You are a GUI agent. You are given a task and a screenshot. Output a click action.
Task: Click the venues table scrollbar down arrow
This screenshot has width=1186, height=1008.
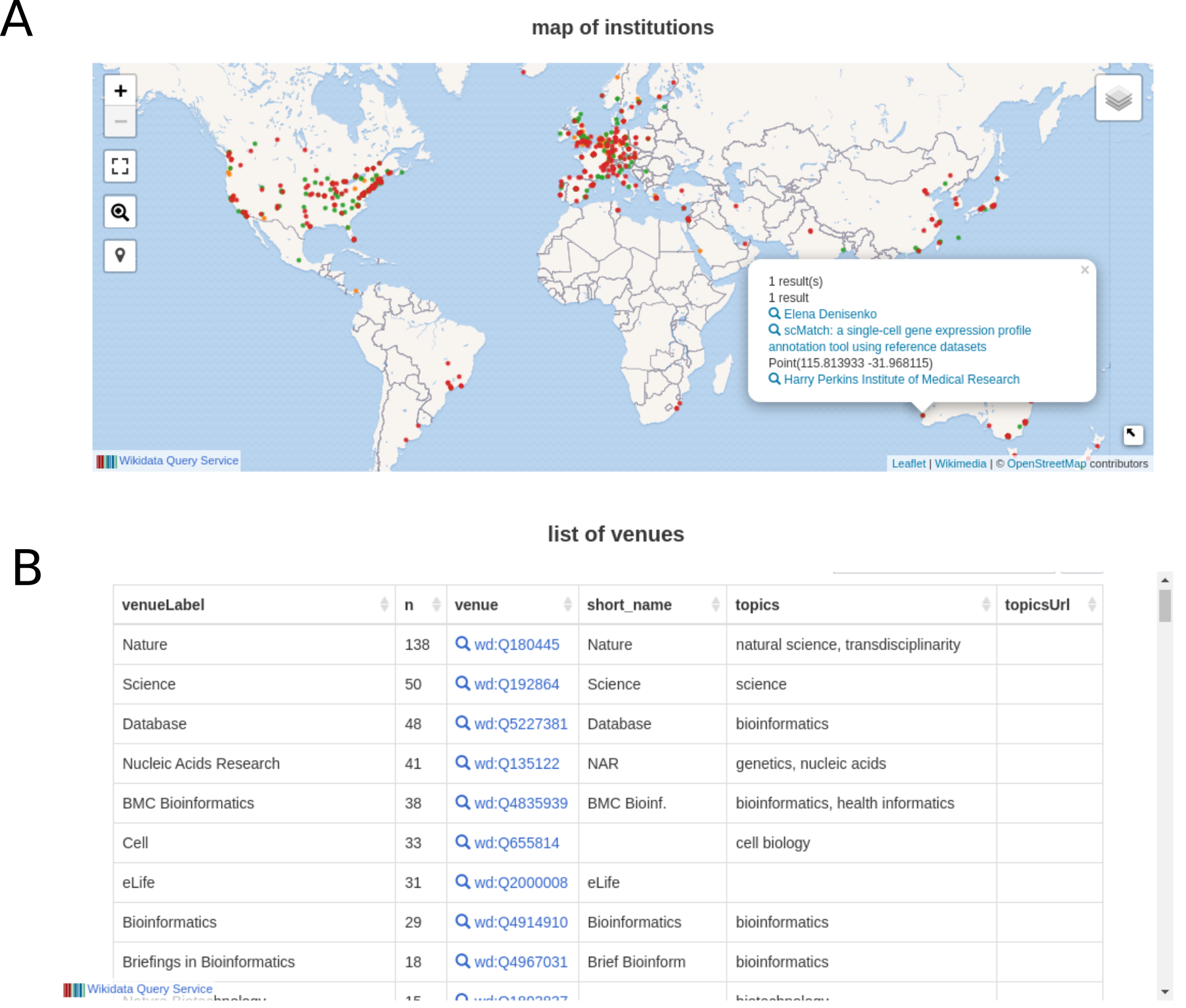click(1165, 992)
